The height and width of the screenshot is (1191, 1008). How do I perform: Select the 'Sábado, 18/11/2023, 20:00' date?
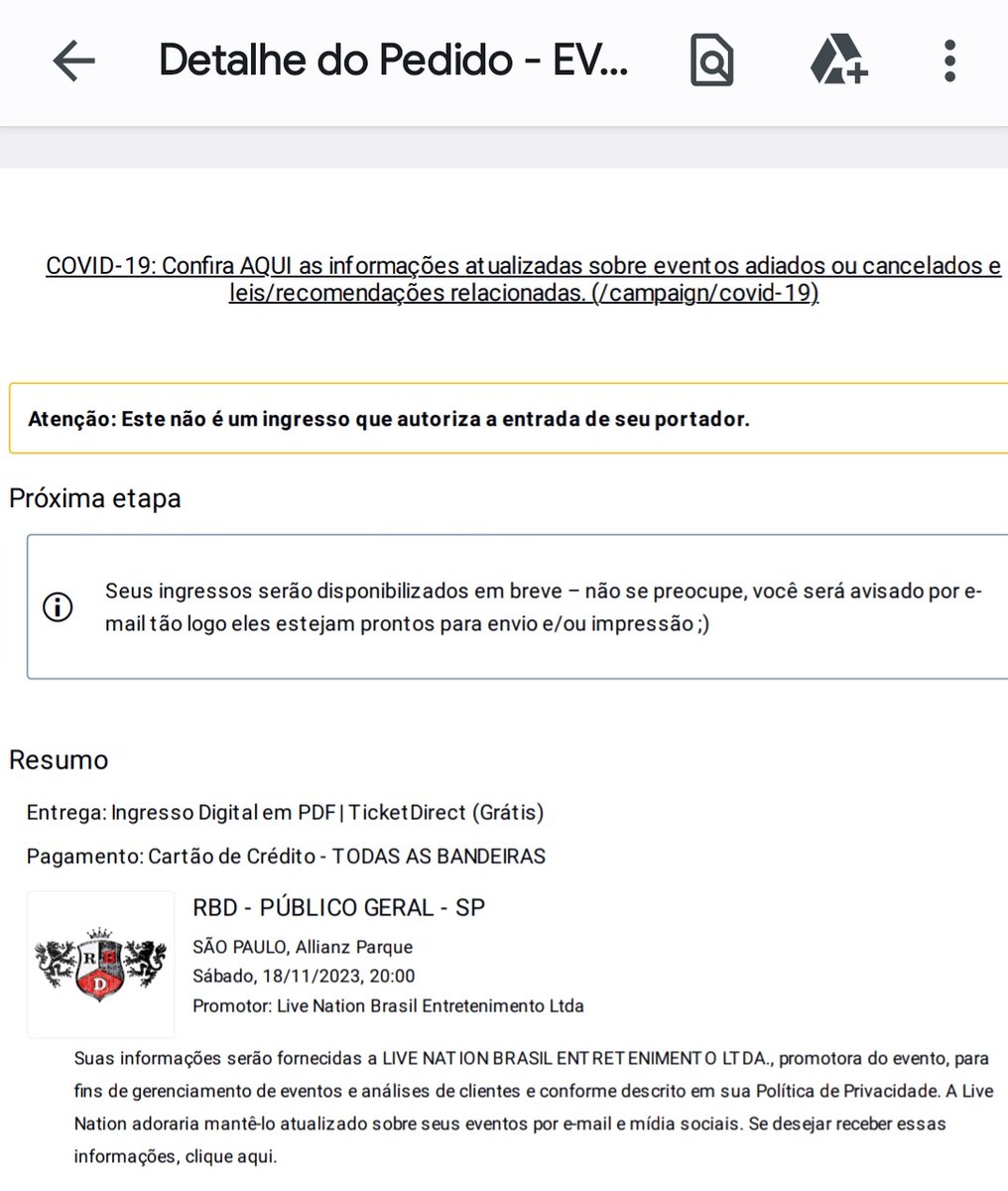[304, 976]
